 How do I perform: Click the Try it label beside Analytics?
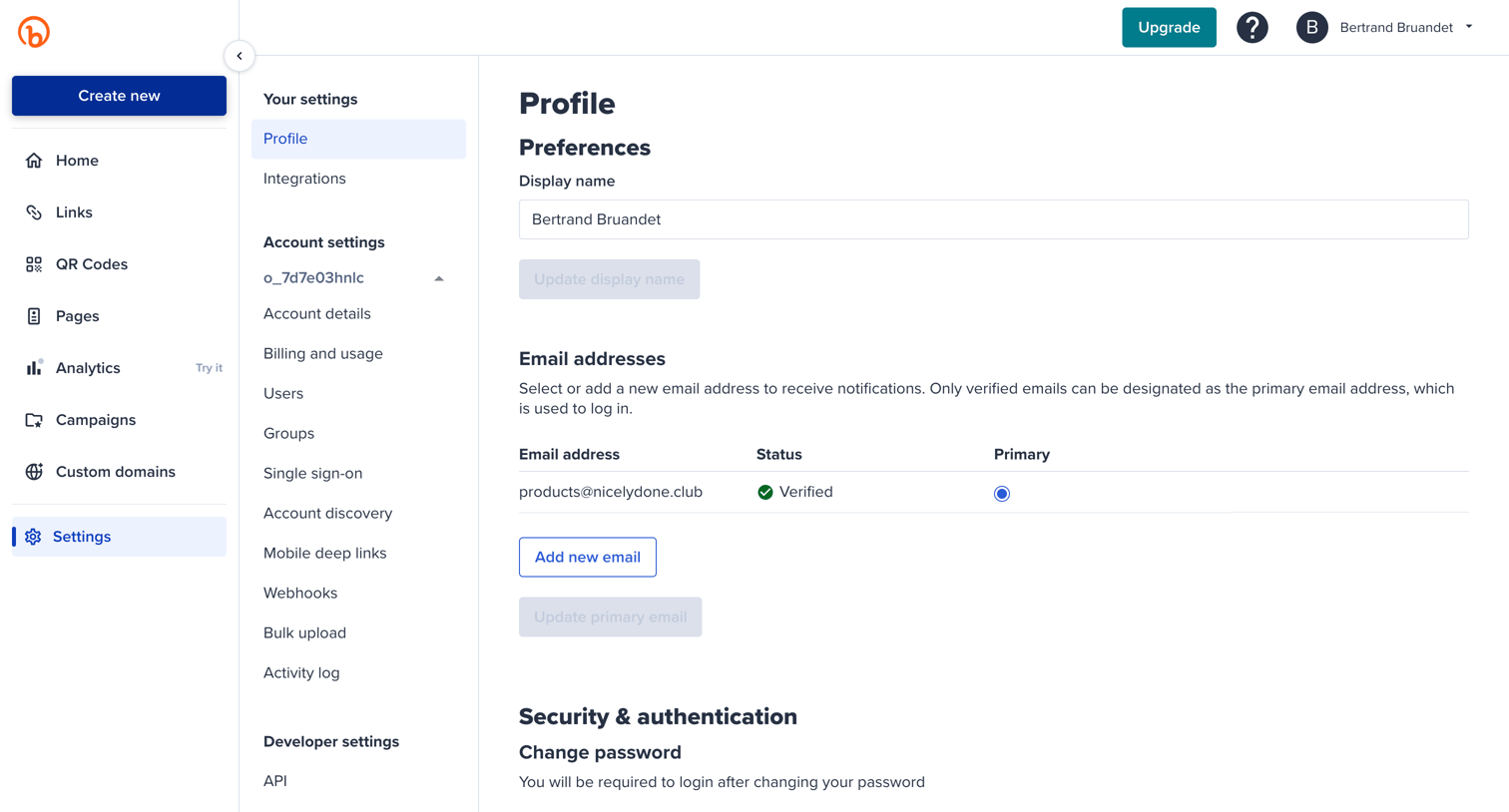point(209,368)
